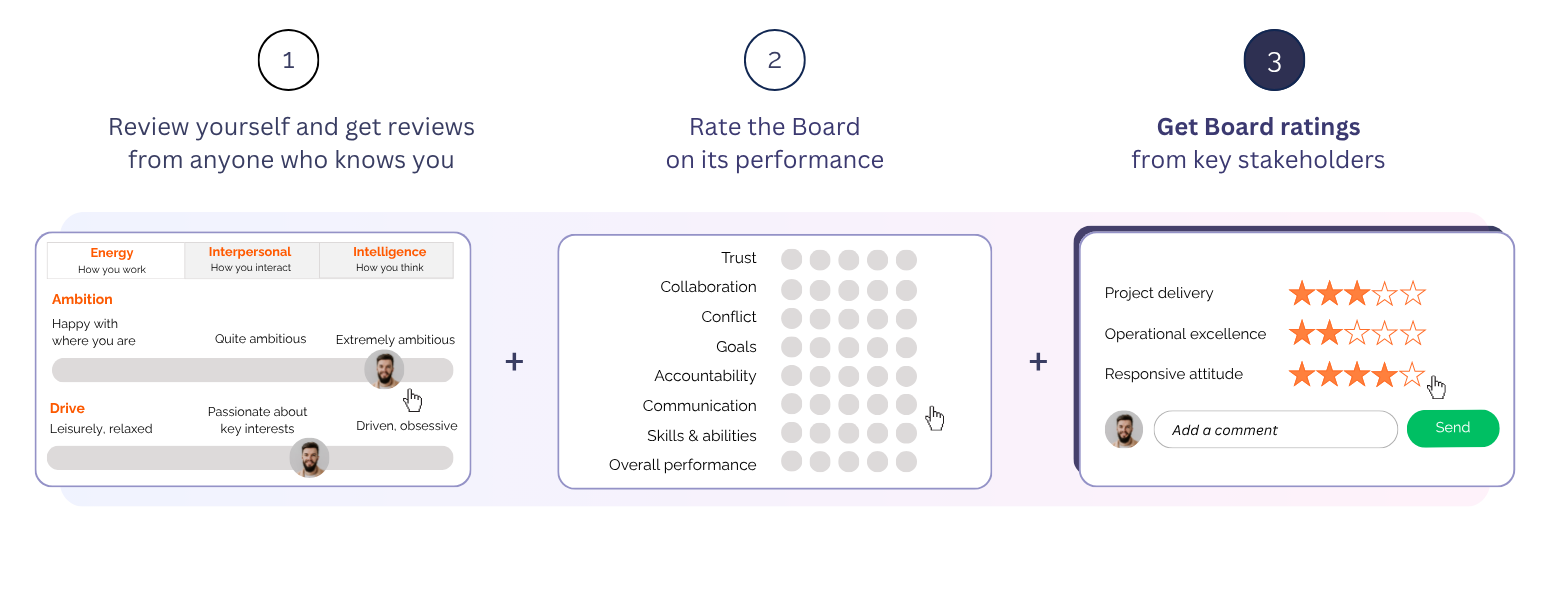Image resolution: width=1550 pixels, height=600 pixels.
Task: Select the second rating dot for Goals
Action: pyautogui.click(x=820, y=347)
